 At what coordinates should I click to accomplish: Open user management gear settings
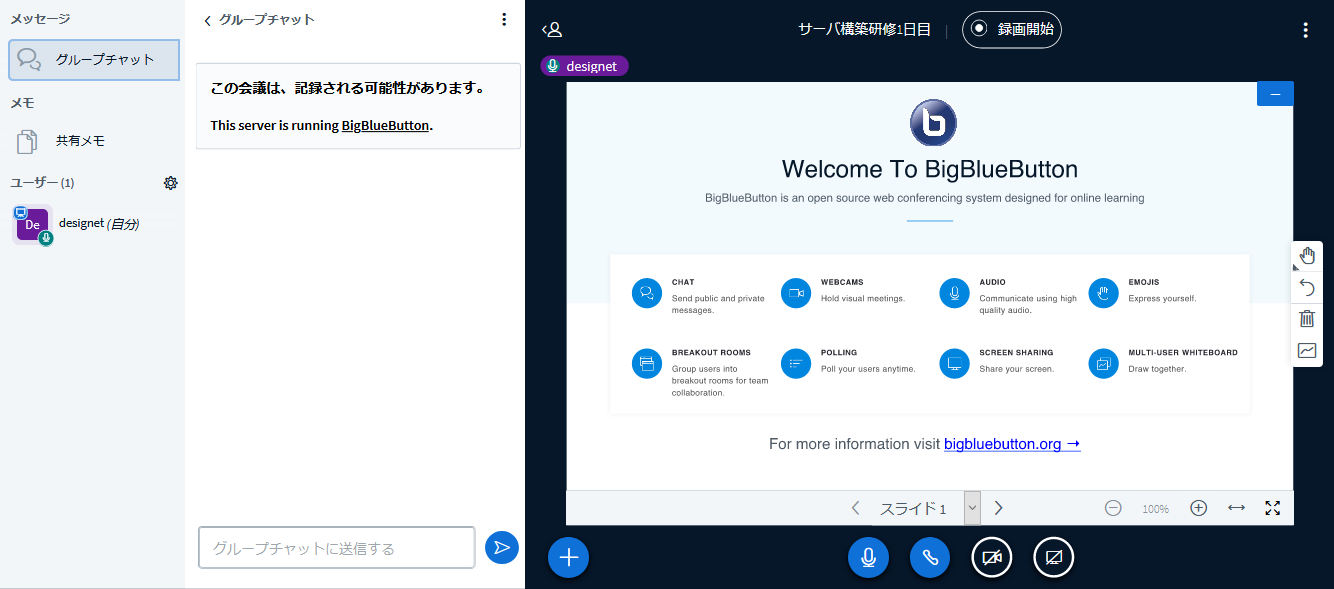pyautogui.click(x=171, y=183)
